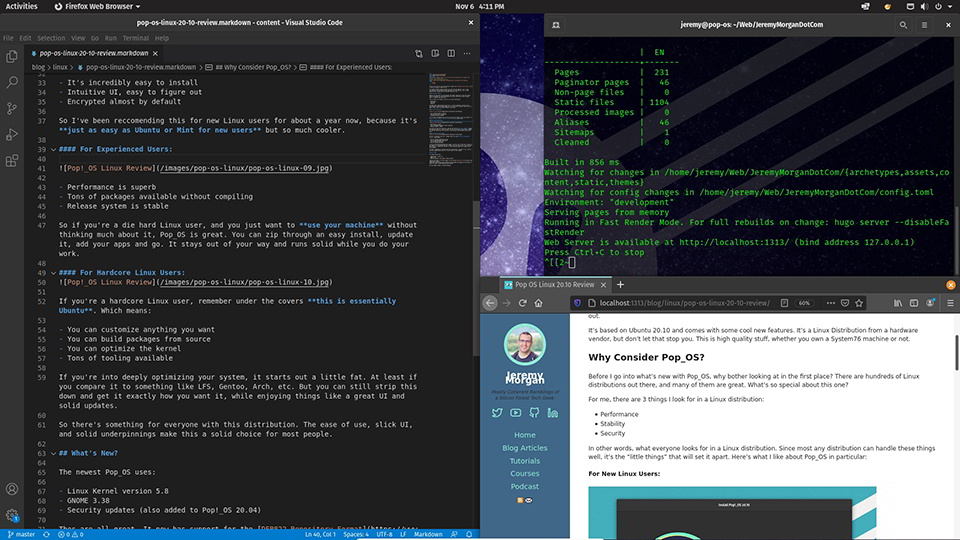Screen dimensions: 960x540
Task: Open Firefox page actions ellipsis
Action: pyautogui.click(x=830, y=303)
